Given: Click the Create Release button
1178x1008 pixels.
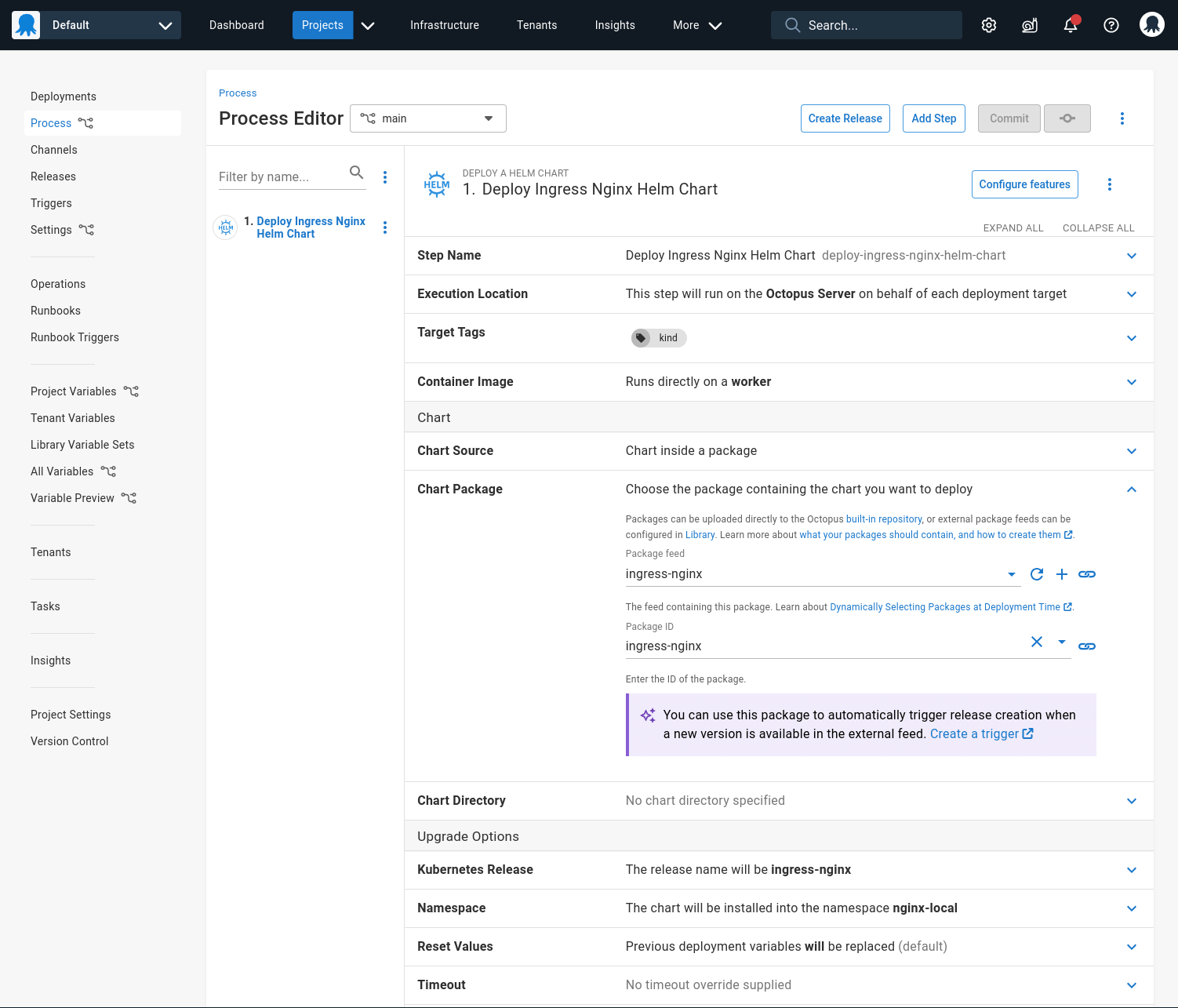Looking at the screenshot, I should (845, 118).
